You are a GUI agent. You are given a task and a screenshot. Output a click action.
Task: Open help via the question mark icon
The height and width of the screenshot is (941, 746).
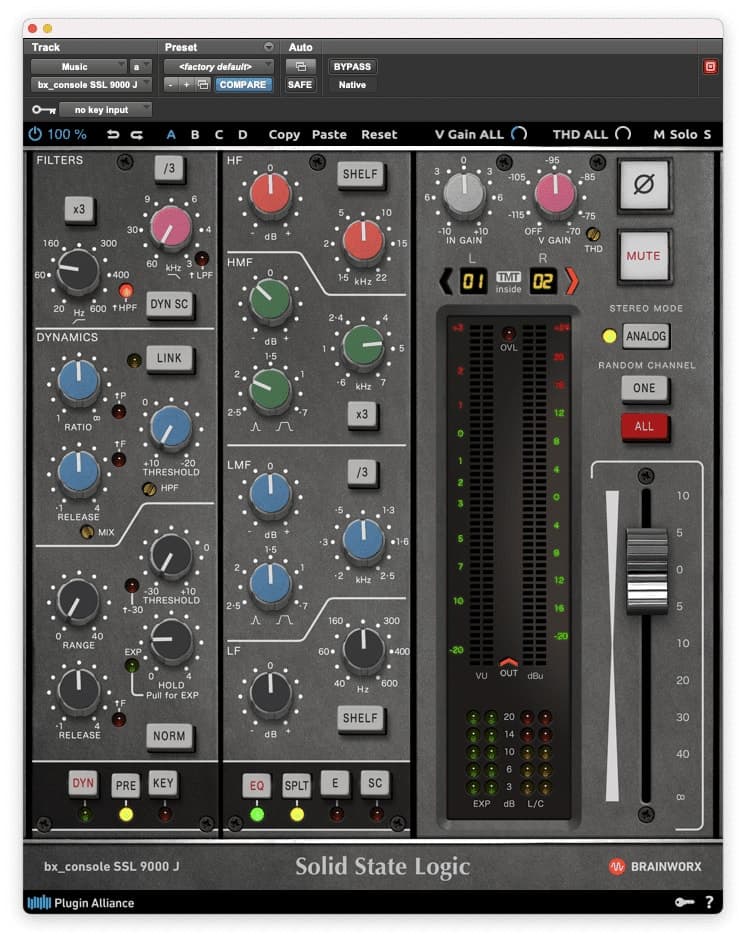pos(708,902)
